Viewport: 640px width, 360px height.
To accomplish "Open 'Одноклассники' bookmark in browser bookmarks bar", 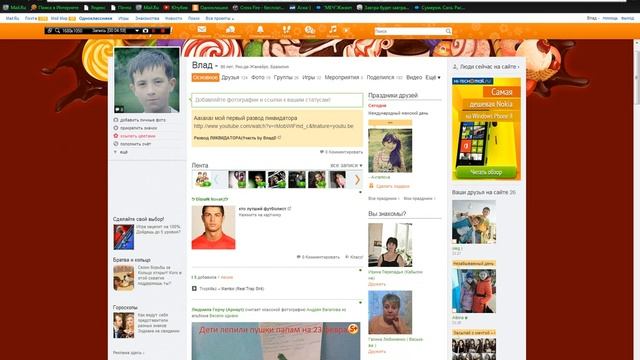I will tap(210, 7).
